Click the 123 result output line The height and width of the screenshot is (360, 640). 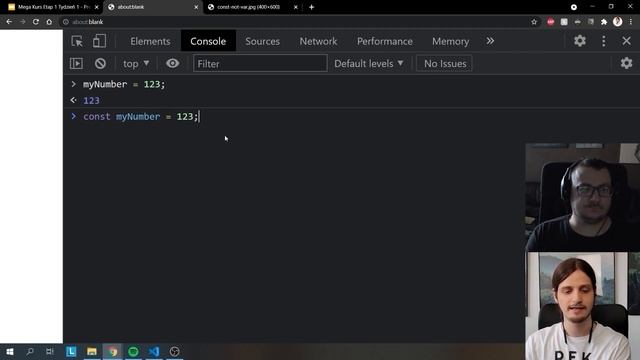click(91, 100)
